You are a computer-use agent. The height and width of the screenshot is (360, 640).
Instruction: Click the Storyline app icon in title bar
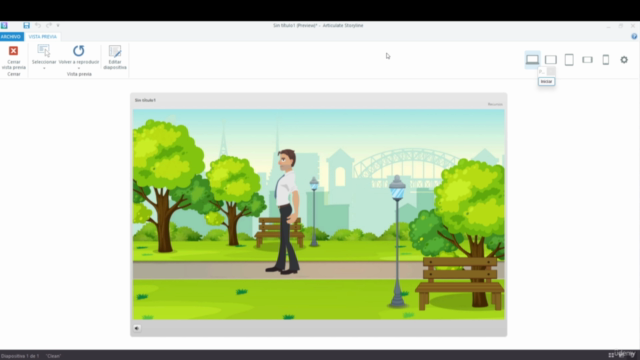[x=4, y=25]
